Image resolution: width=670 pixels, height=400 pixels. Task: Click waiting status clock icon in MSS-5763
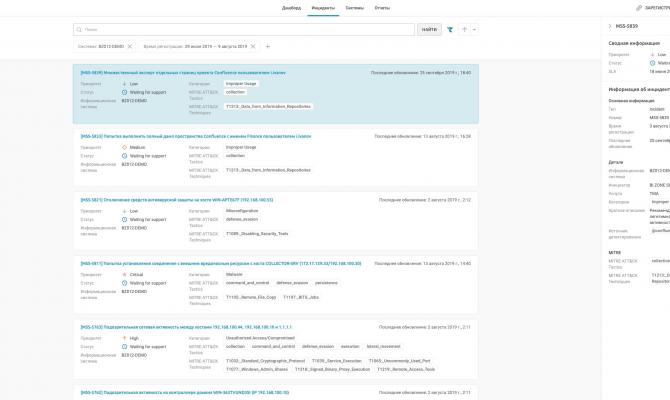pos(124,347)
